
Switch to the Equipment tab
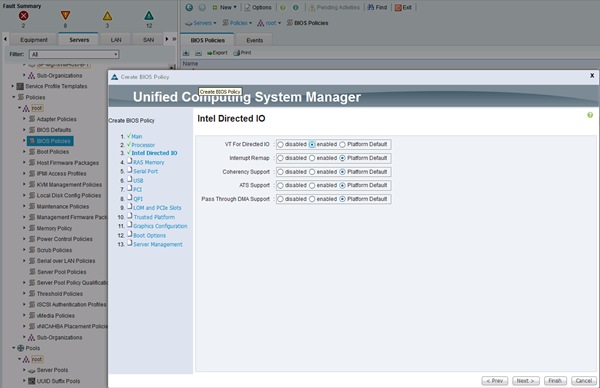click(34, 40)
